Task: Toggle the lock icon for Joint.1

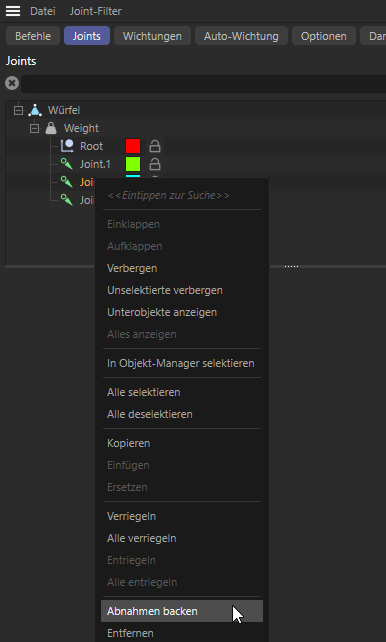Action: point(155,164)
